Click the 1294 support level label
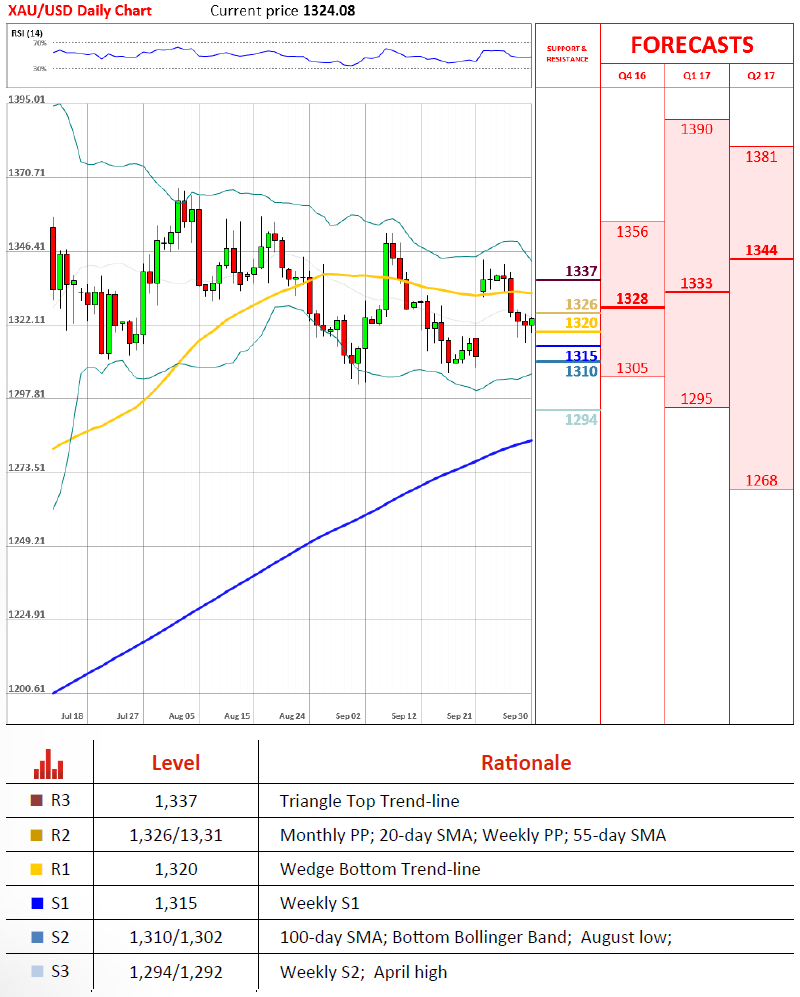The image size is (800, 997). pos(581,420)
